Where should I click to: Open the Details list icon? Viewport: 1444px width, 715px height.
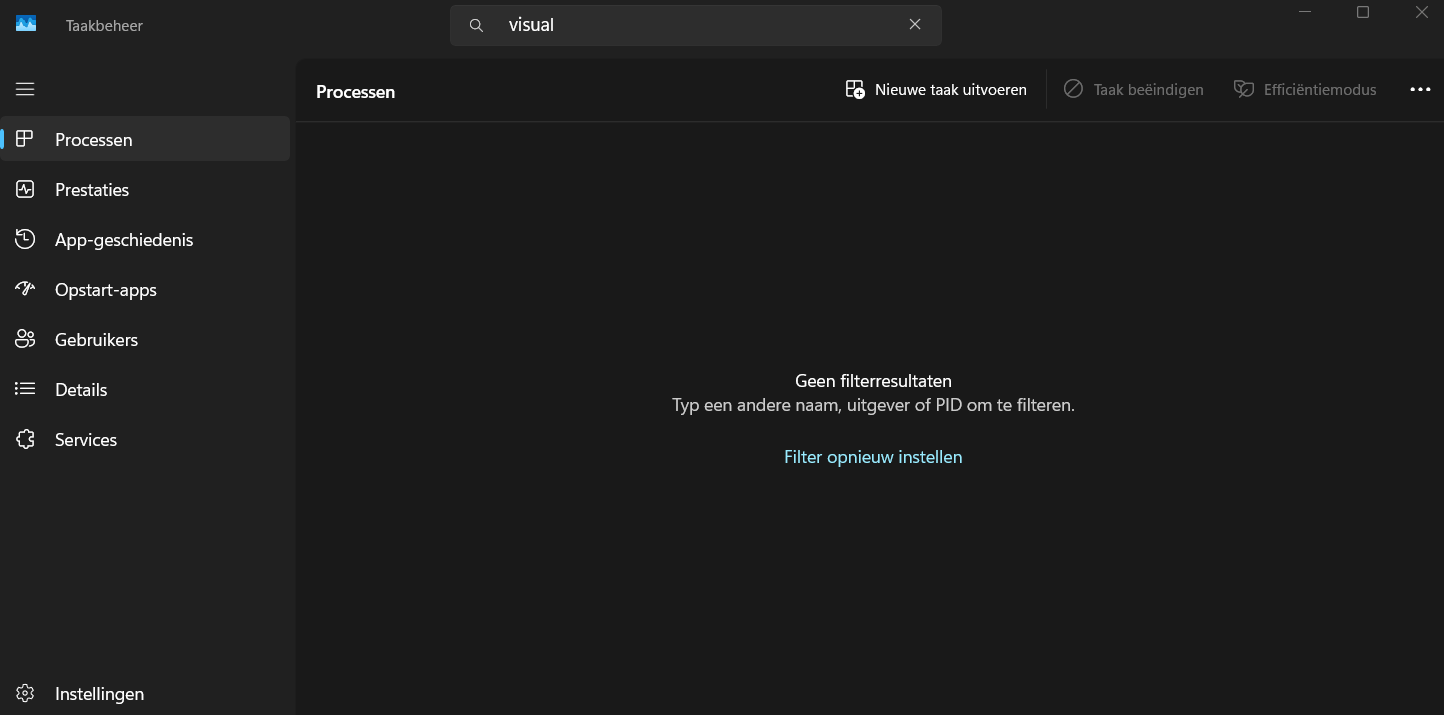click(x=25, y=389)
